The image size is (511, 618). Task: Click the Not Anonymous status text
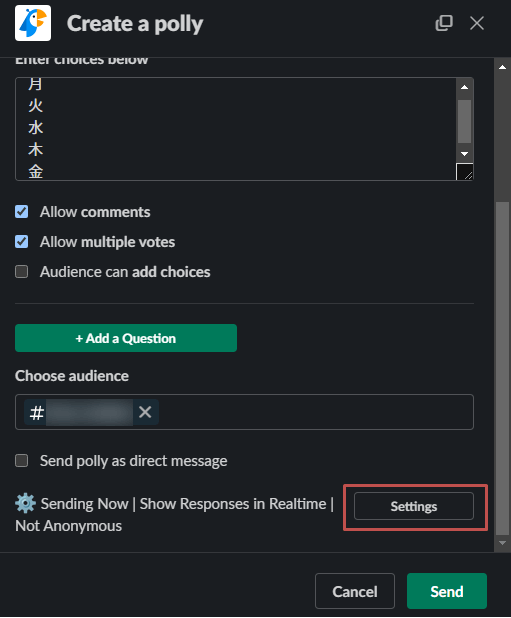click(69, 526)
